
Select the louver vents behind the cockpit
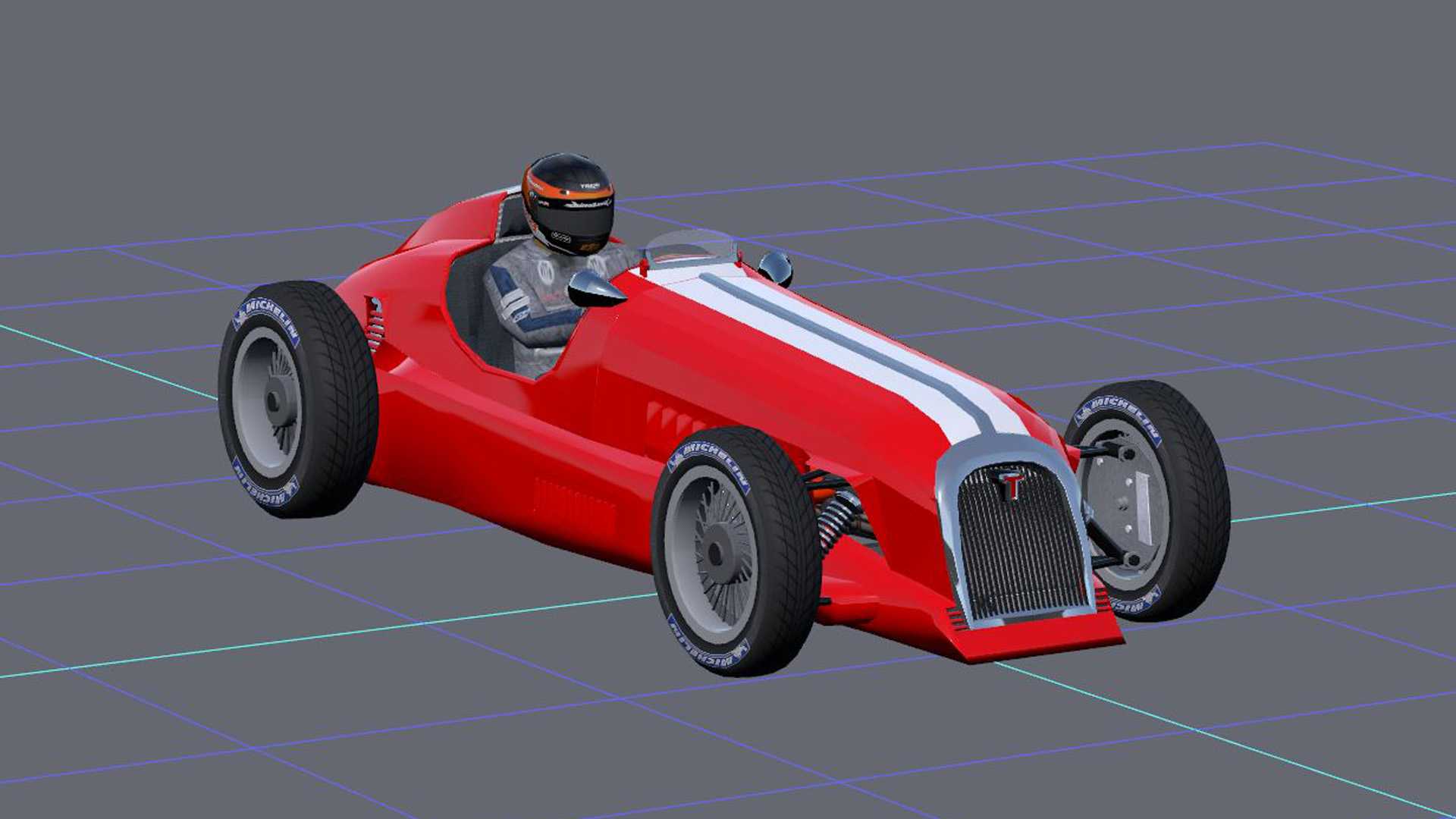tap(375, 324)
